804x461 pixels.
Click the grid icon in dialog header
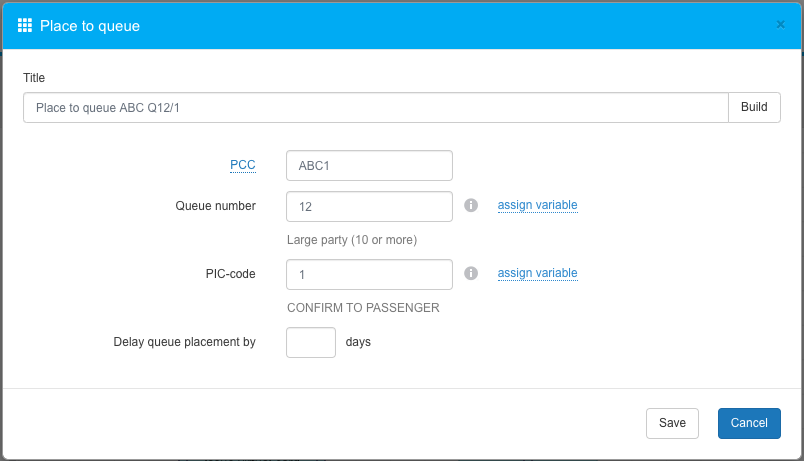25,25
